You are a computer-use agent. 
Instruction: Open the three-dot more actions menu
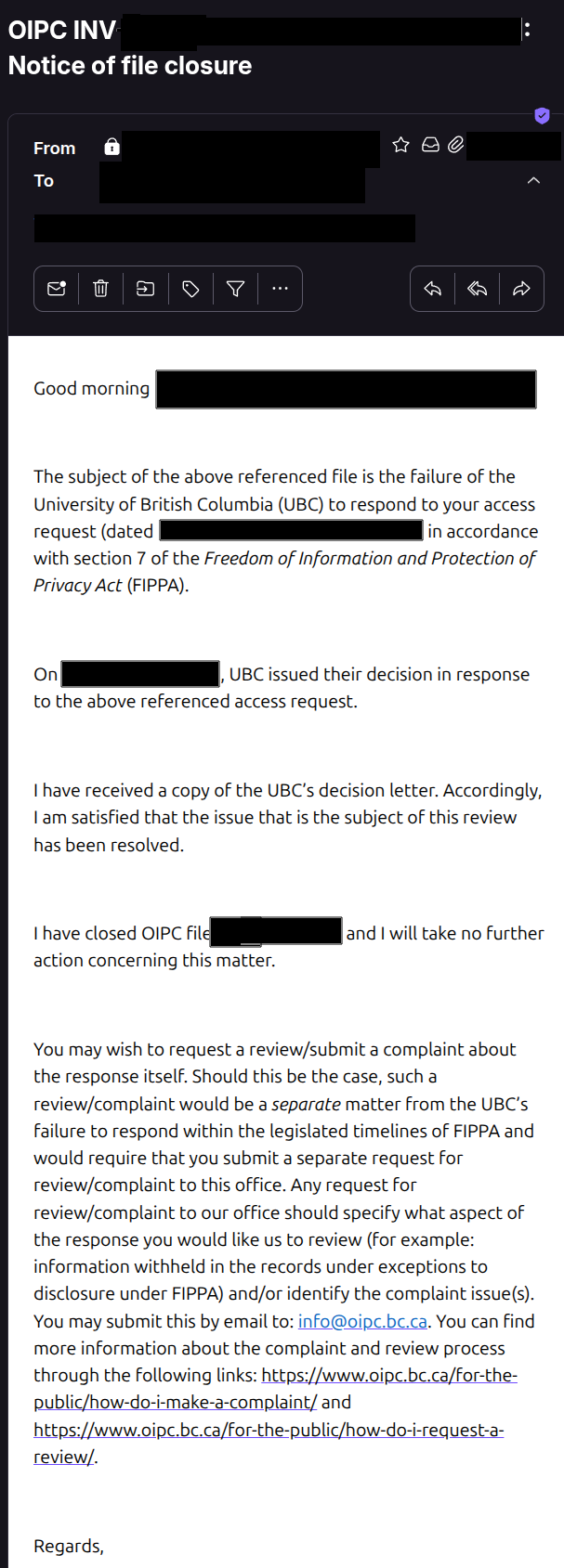tap(280, 289)
